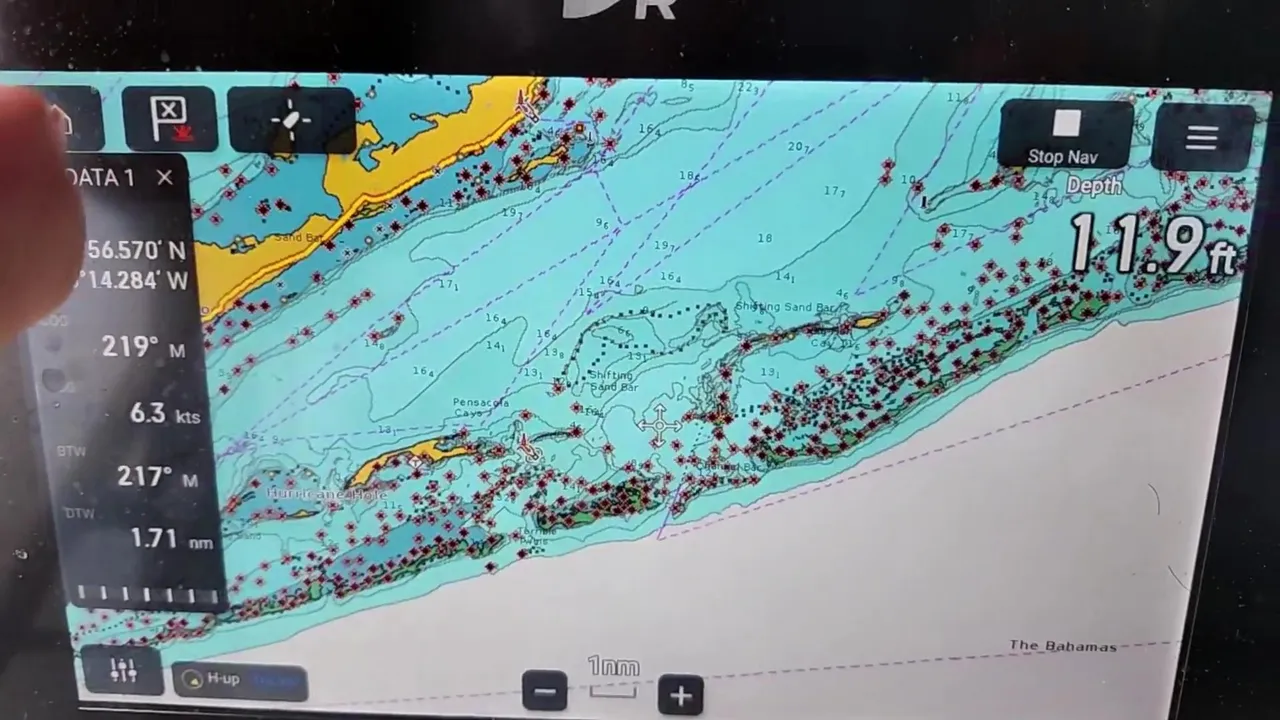
Task: Tap the Depth label
Action: [x=1094, y=186]
